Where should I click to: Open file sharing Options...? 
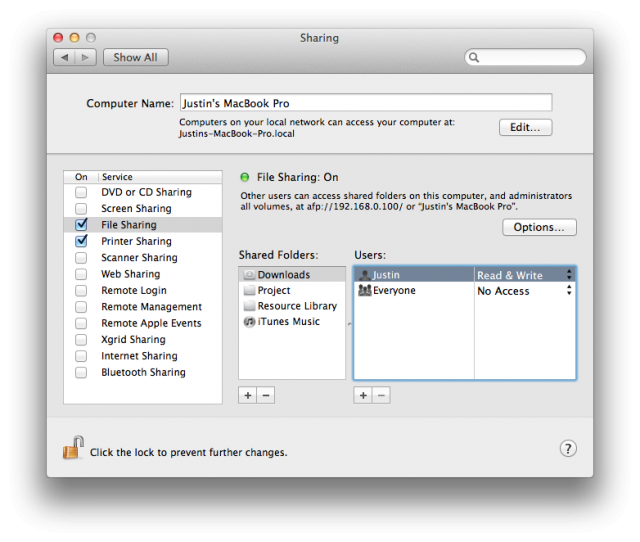pos(539,227)
